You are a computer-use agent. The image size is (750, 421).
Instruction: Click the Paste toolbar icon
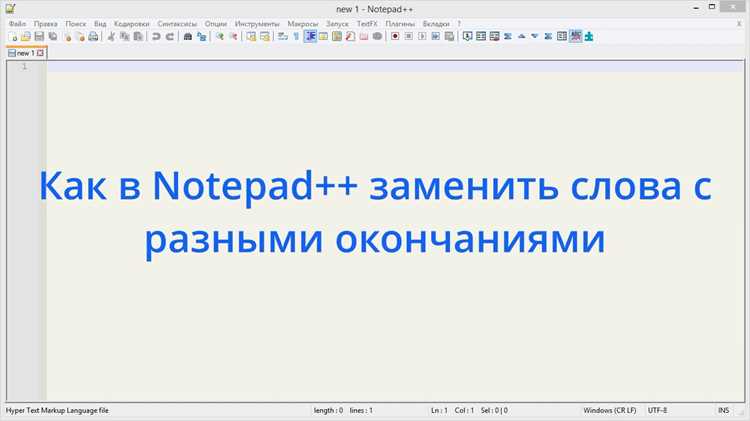tap(138, 36)
